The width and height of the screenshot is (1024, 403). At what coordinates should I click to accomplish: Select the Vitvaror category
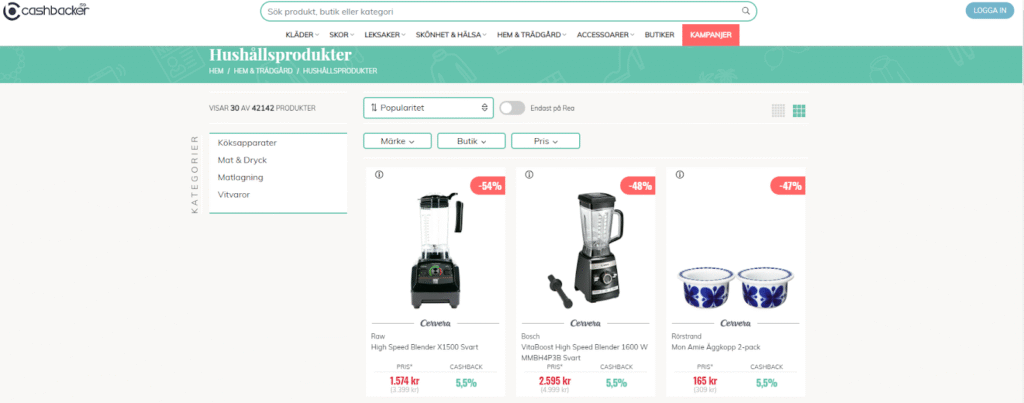(x=234, y=195)
